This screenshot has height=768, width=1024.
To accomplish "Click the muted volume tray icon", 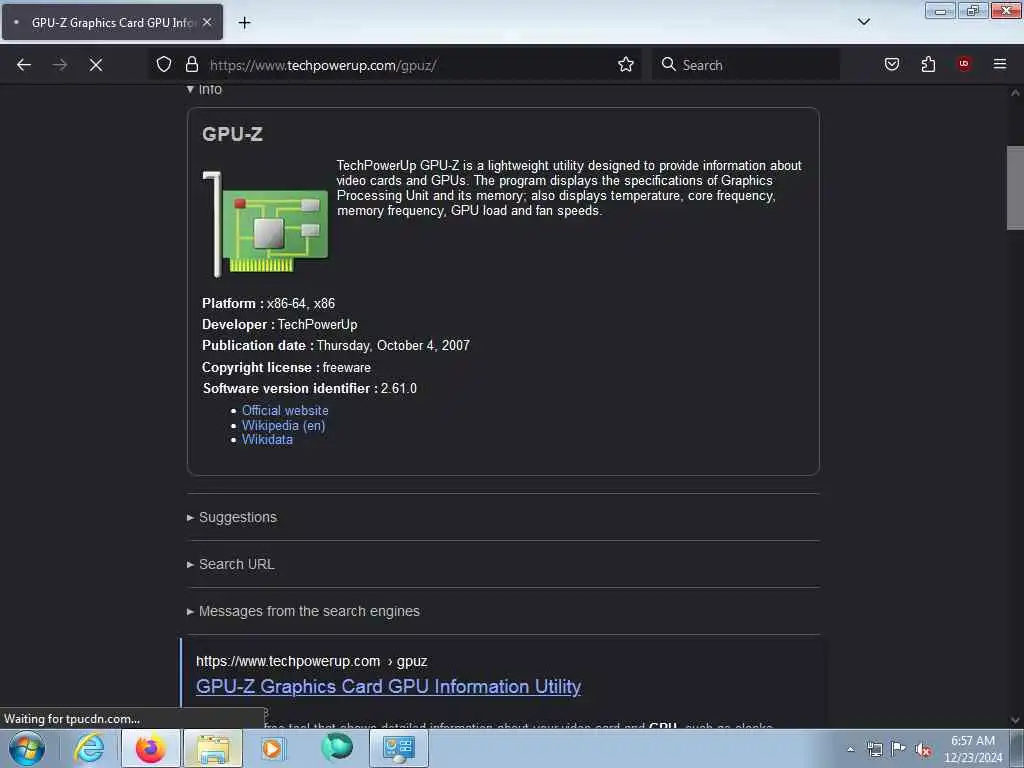I will (923, 750).
